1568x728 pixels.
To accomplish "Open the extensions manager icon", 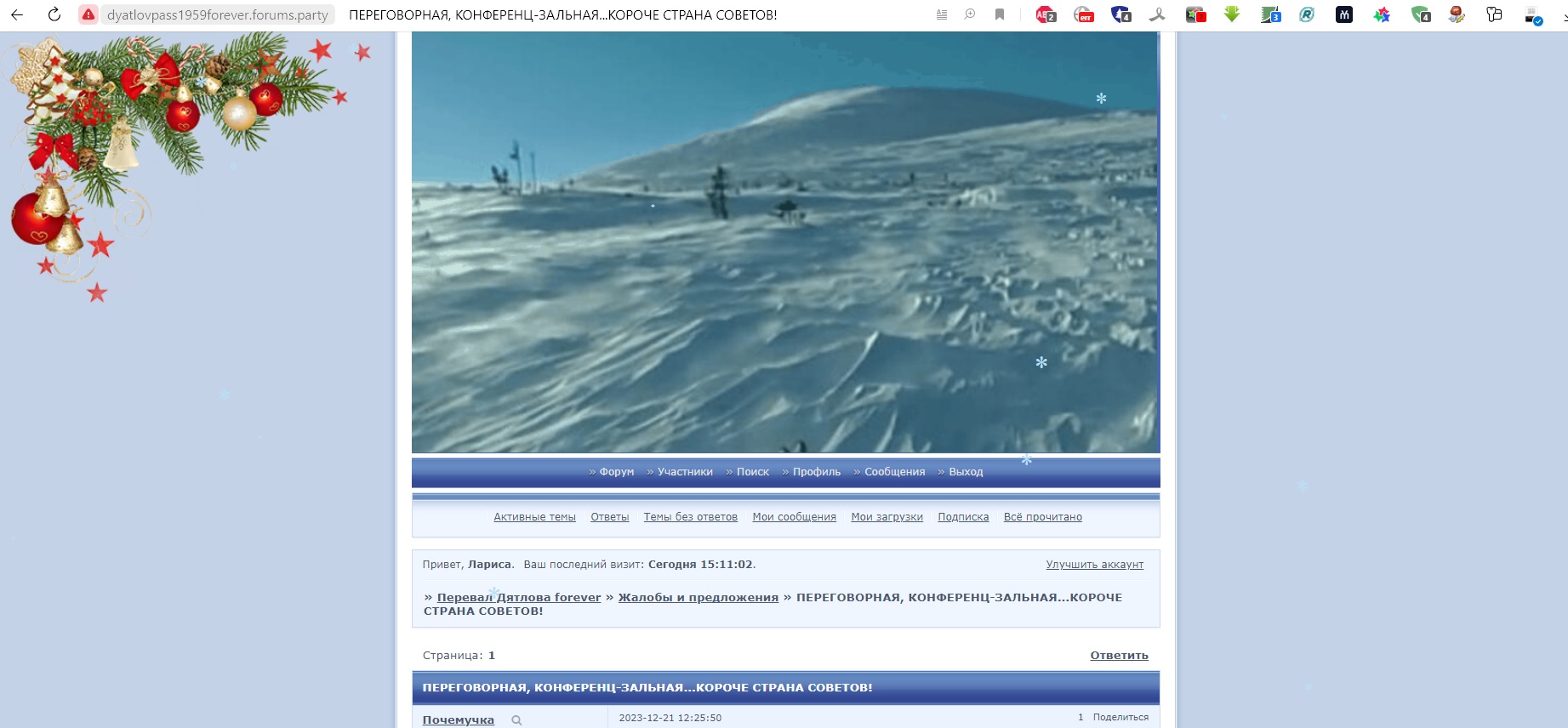I will click(x=1494, y=14).
